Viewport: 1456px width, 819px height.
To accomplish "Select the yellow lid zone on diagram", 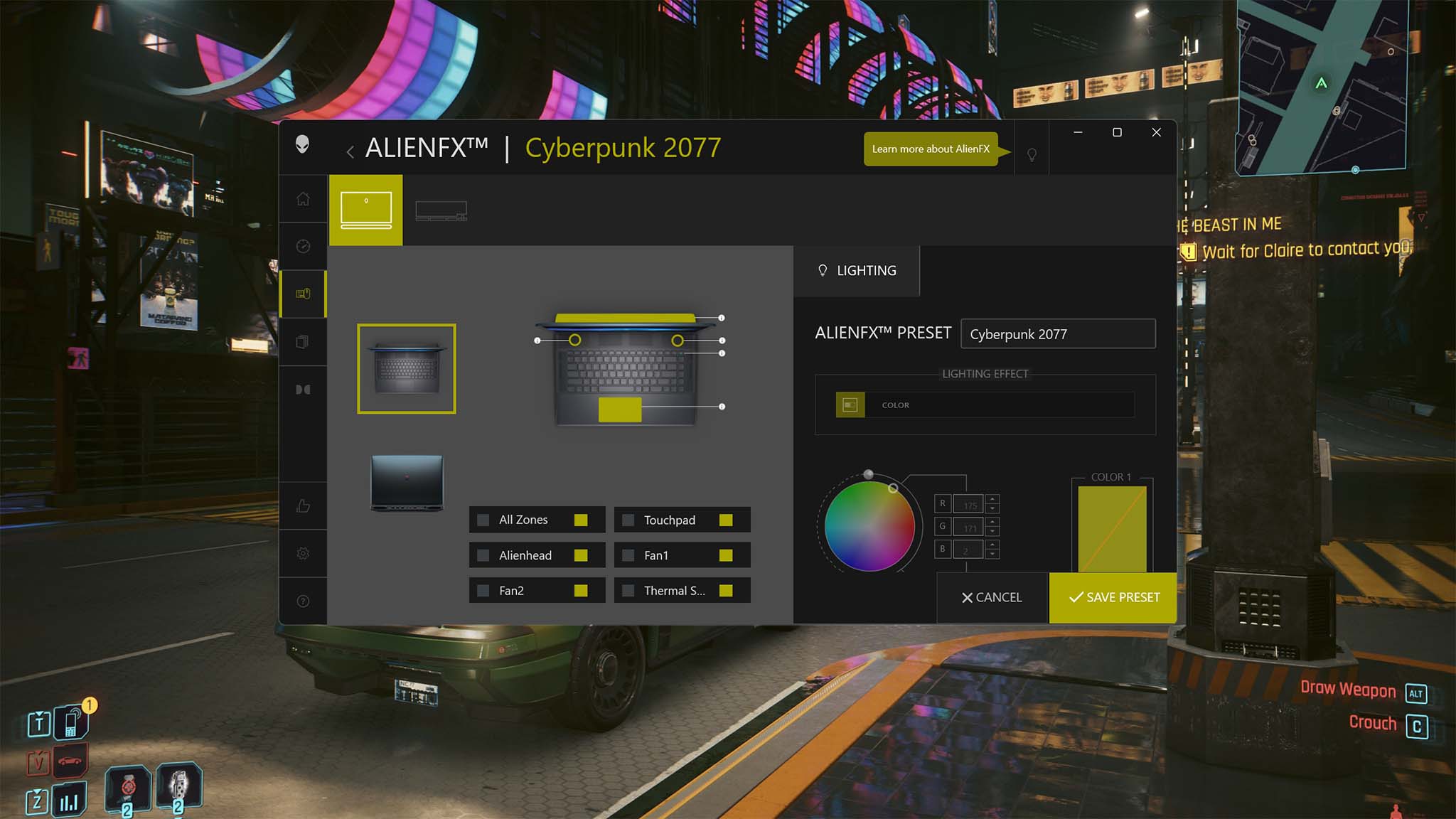I will coord(625,318).
